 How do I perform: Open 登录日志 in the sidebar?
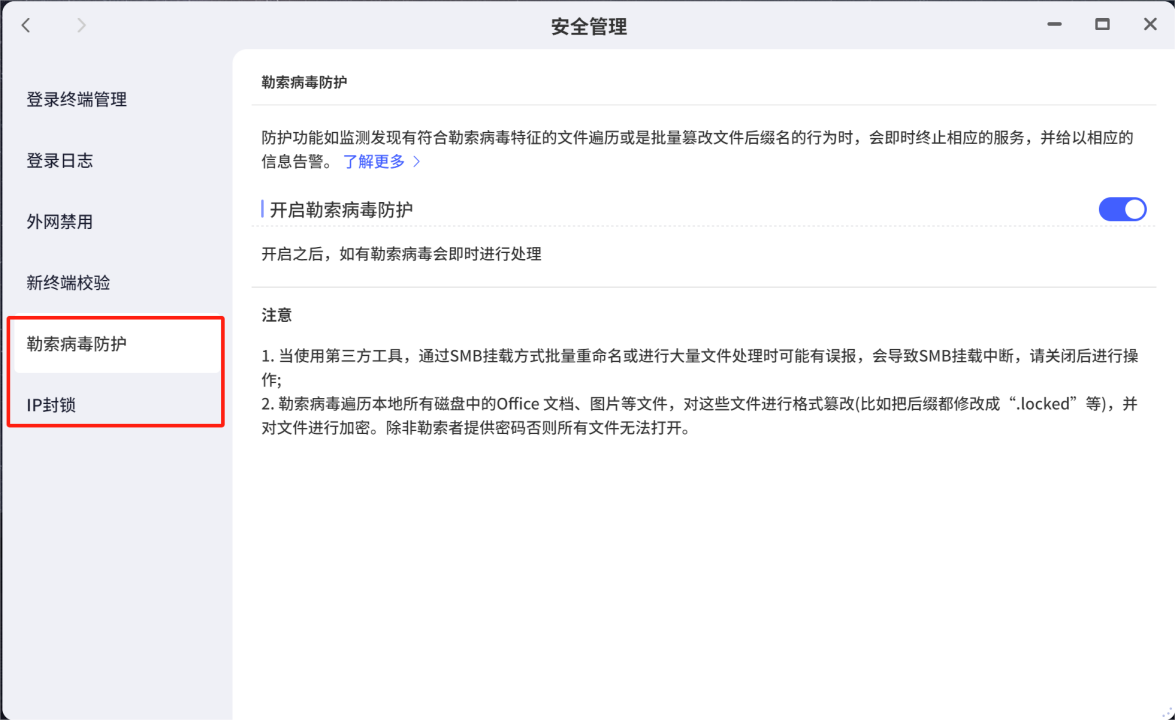click(x=60, y=160)
